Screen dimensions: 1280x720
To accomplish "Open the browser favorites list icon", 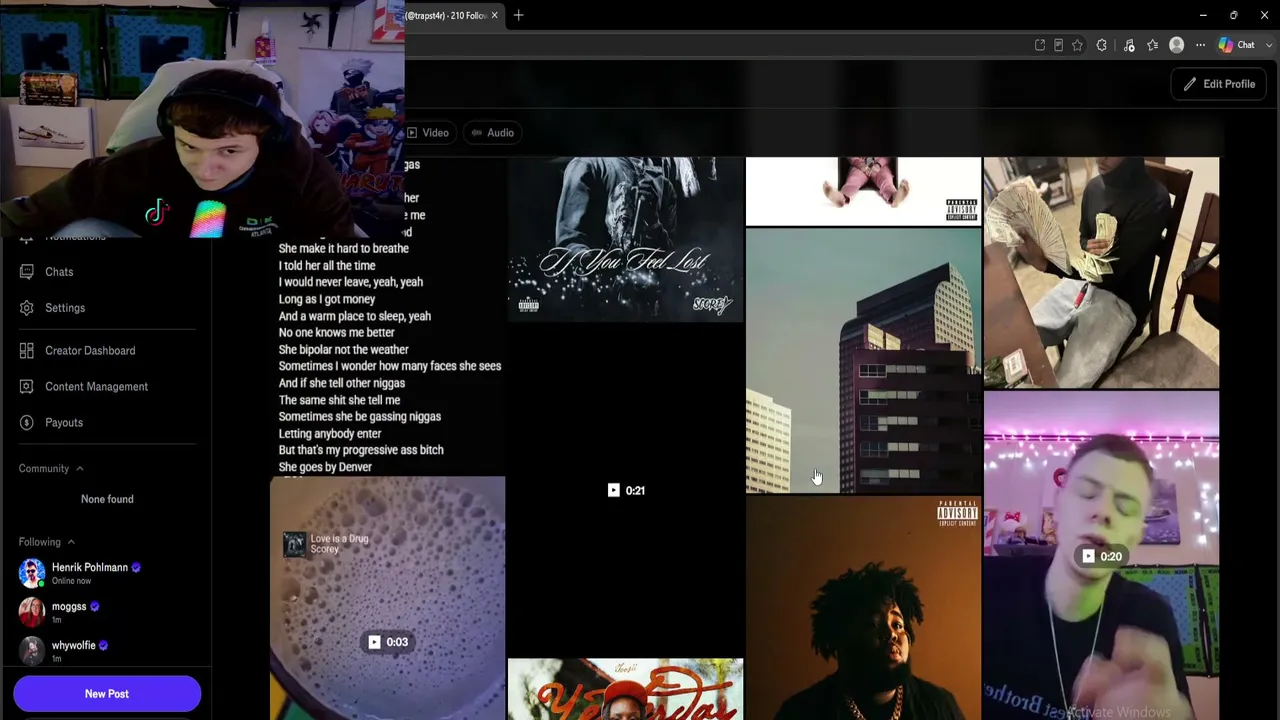I will point(1153,45).
